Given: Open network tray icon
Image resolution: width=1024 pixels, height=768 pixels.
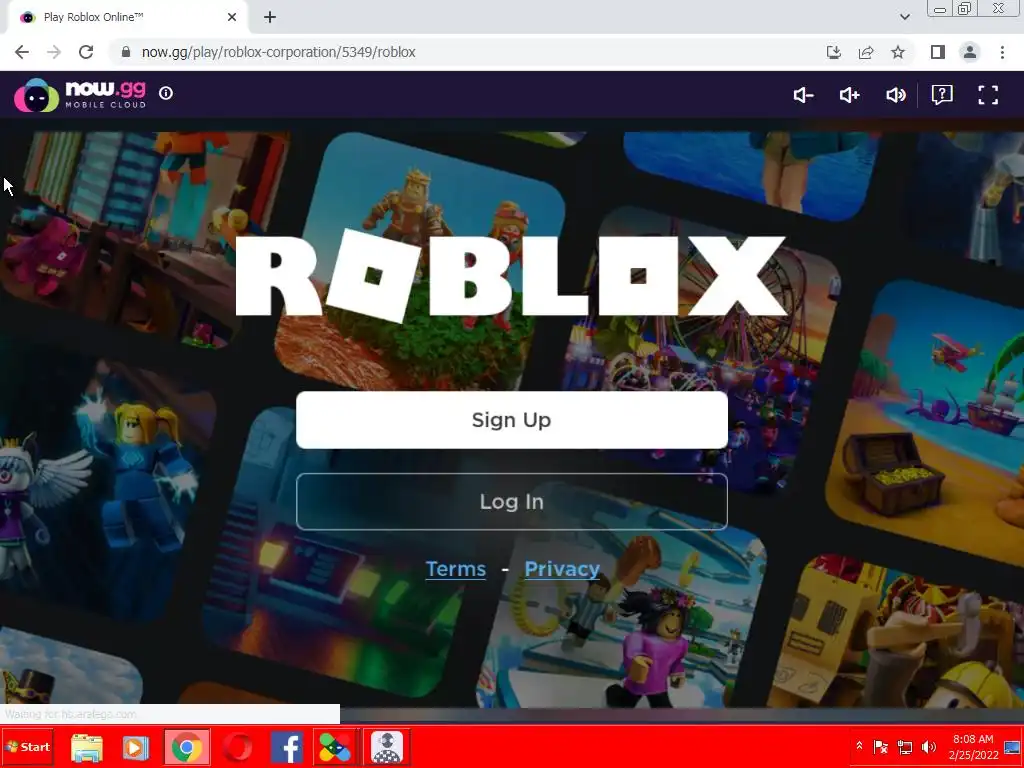Looking at the screenshot, I should pos(904,747).
